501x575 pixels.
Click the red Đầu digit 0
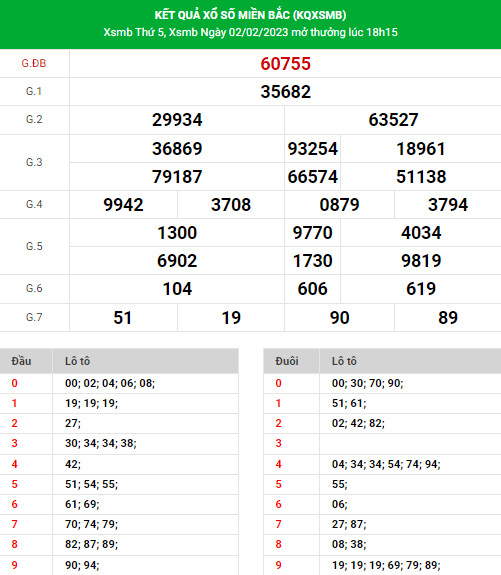[14, 383]
